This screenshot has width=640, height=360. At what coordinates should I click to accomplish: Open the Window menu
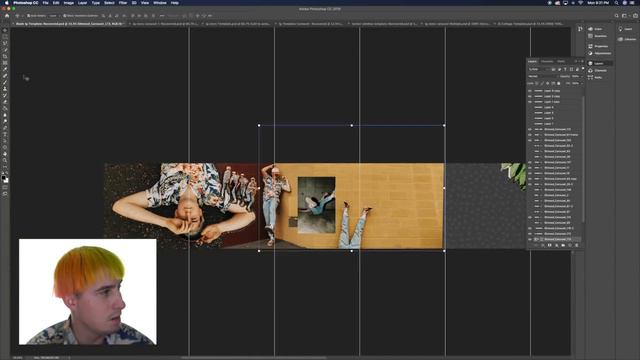pos(160,2)
